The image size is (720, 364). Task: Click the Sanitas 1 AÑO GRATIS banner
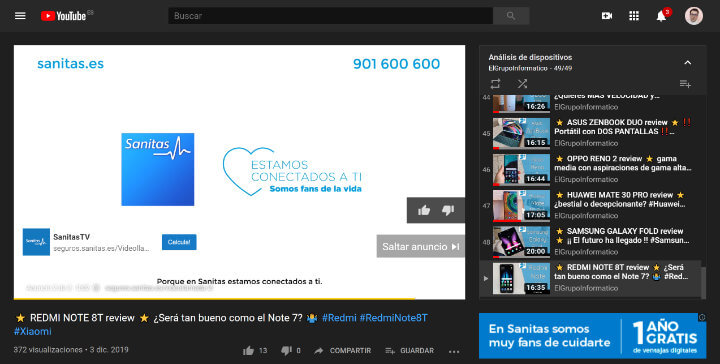coord(592,336)
